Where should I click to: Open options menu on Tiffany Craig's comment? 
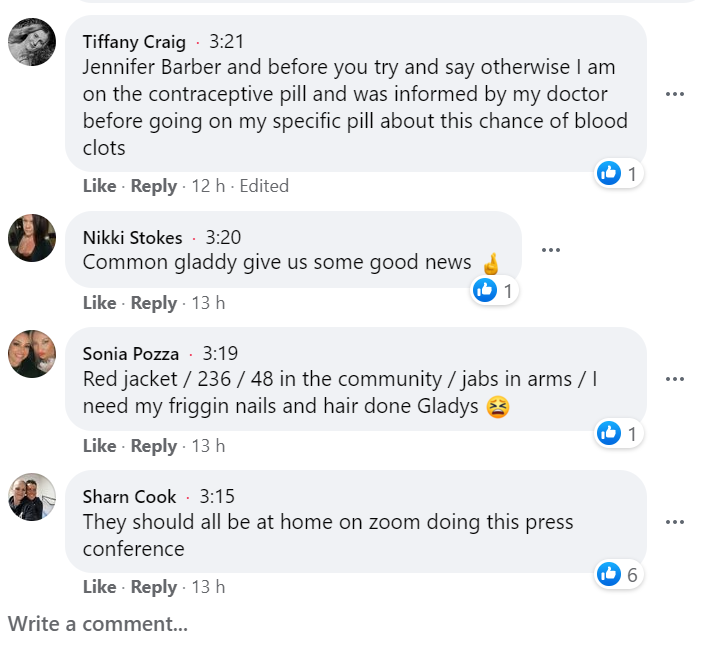pos(675,95)
